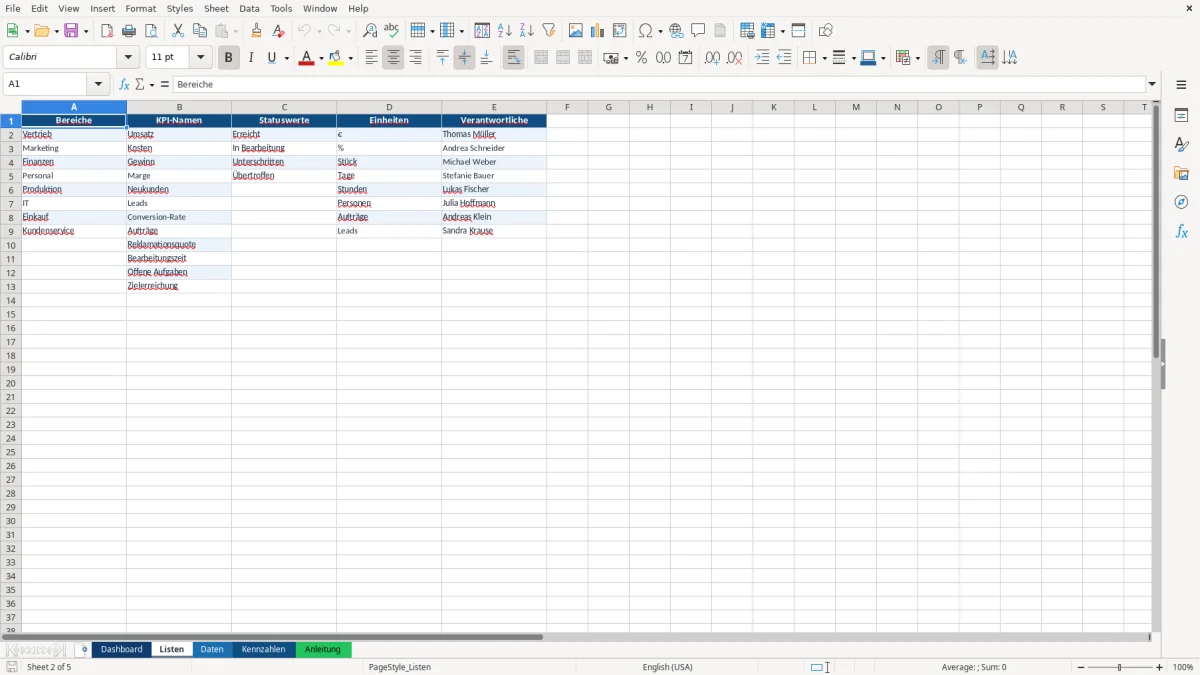Open Function Wizard next to Name Box
1200x675 pixels.
click(x=124, y=85)
